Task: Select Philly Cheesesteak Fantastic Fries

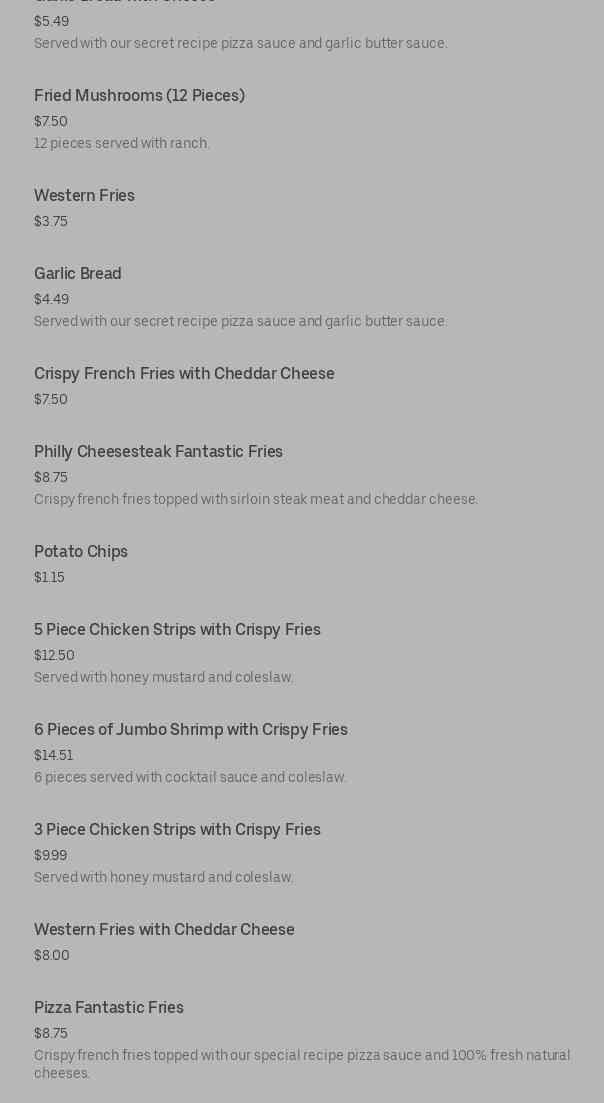Action: tap(158, 452)
